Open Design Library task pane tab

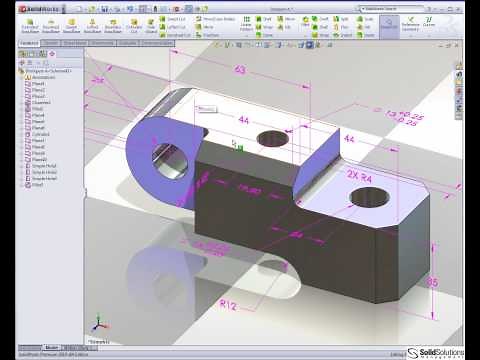tap(459, 75)
